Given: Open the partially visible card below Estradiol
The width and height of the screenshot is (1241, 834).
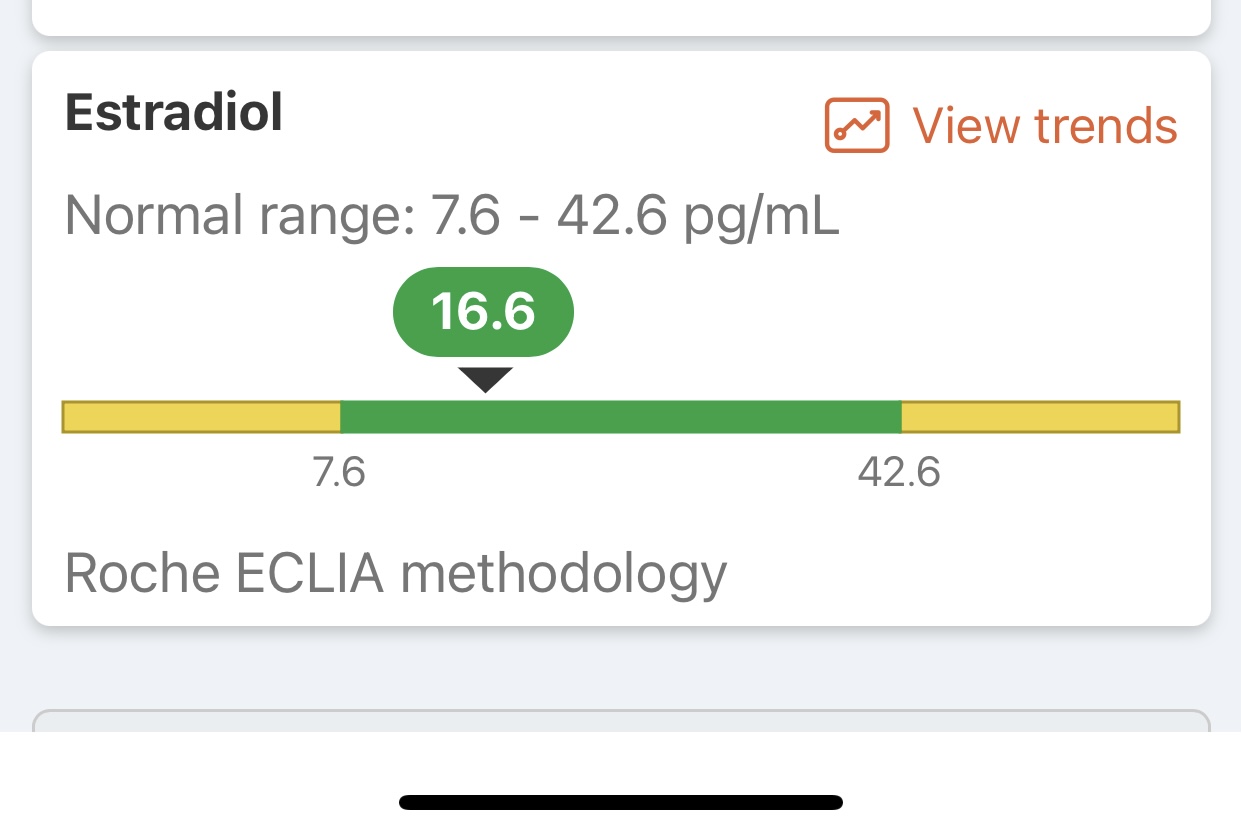Looking at the screenshot, I should coord(621,721).
